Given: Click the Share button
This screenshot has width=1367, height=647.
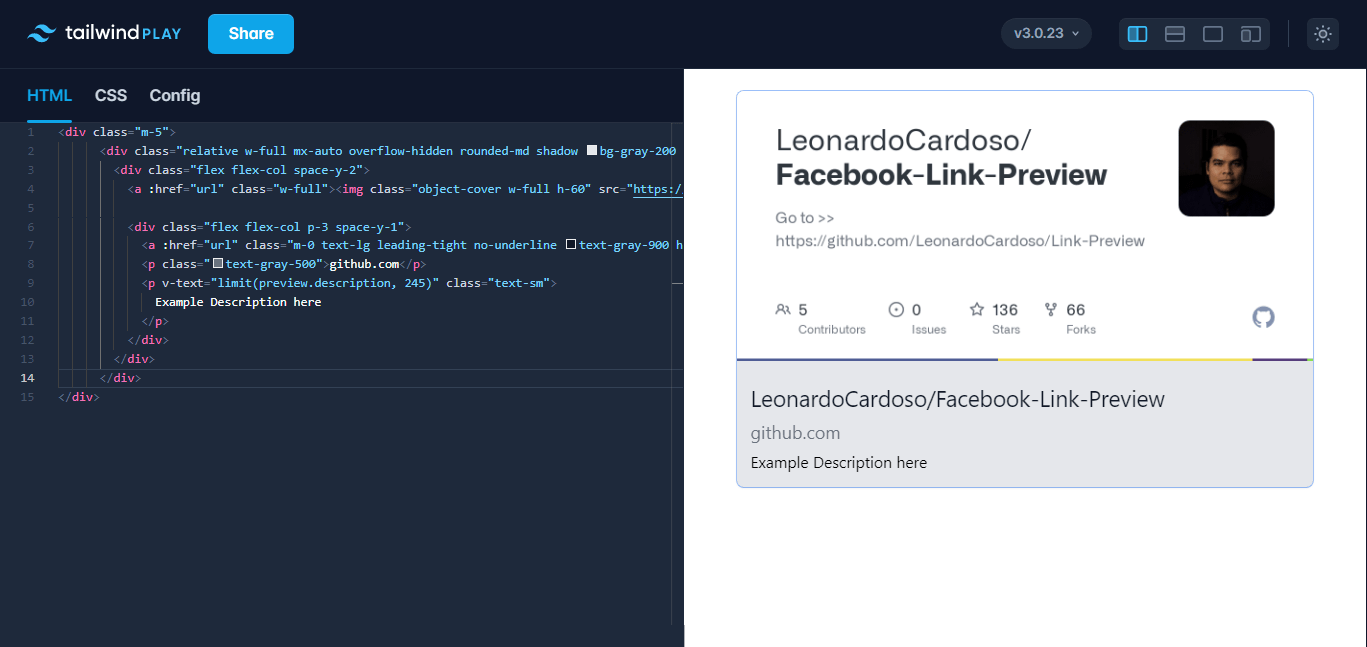Looking at the screenshot, I should (251, 33).
